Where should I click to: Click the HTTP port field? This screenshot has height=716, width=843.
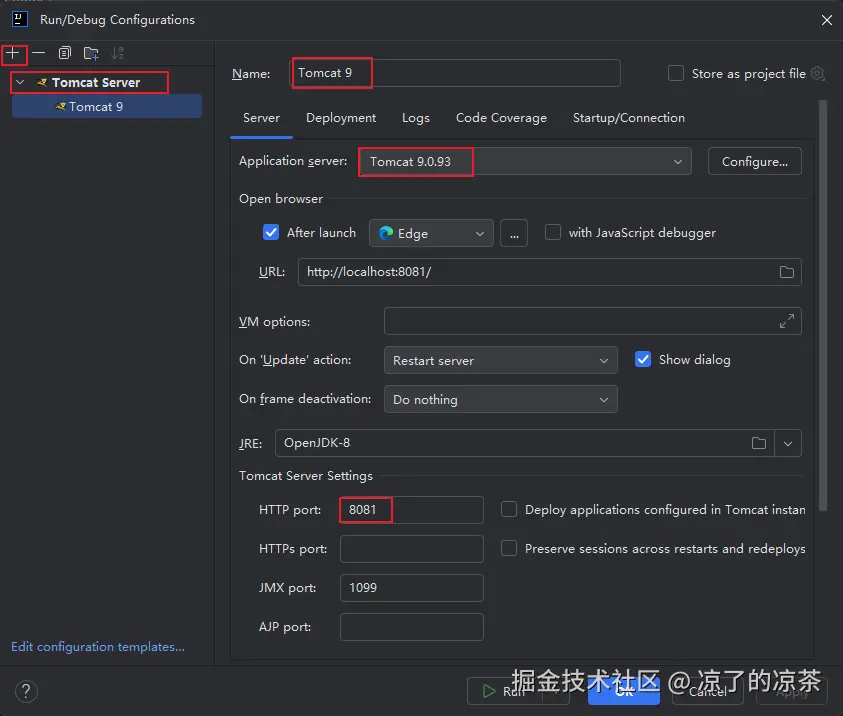coord(412,510)
